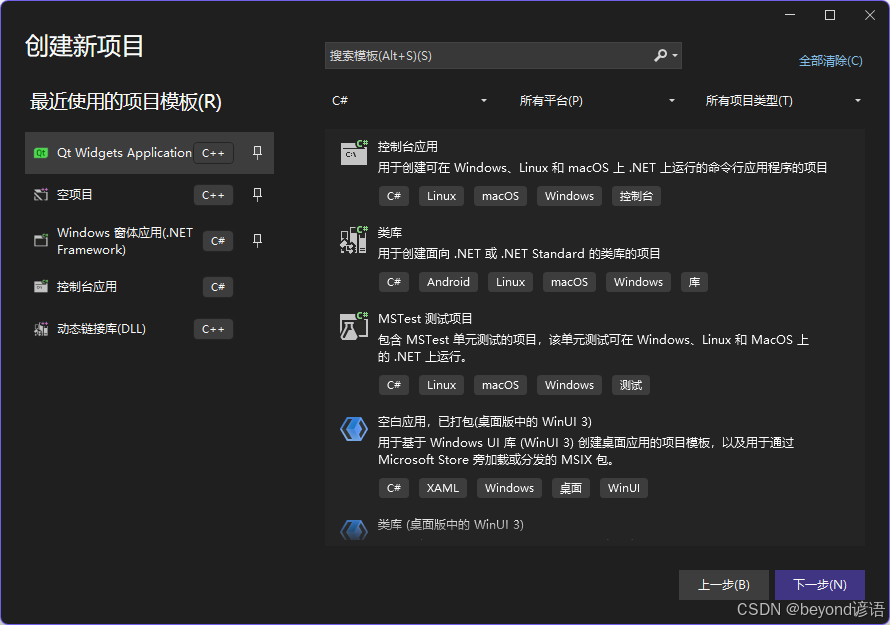Click the search magnifier icon
The image size is (890, 625).
660,56
